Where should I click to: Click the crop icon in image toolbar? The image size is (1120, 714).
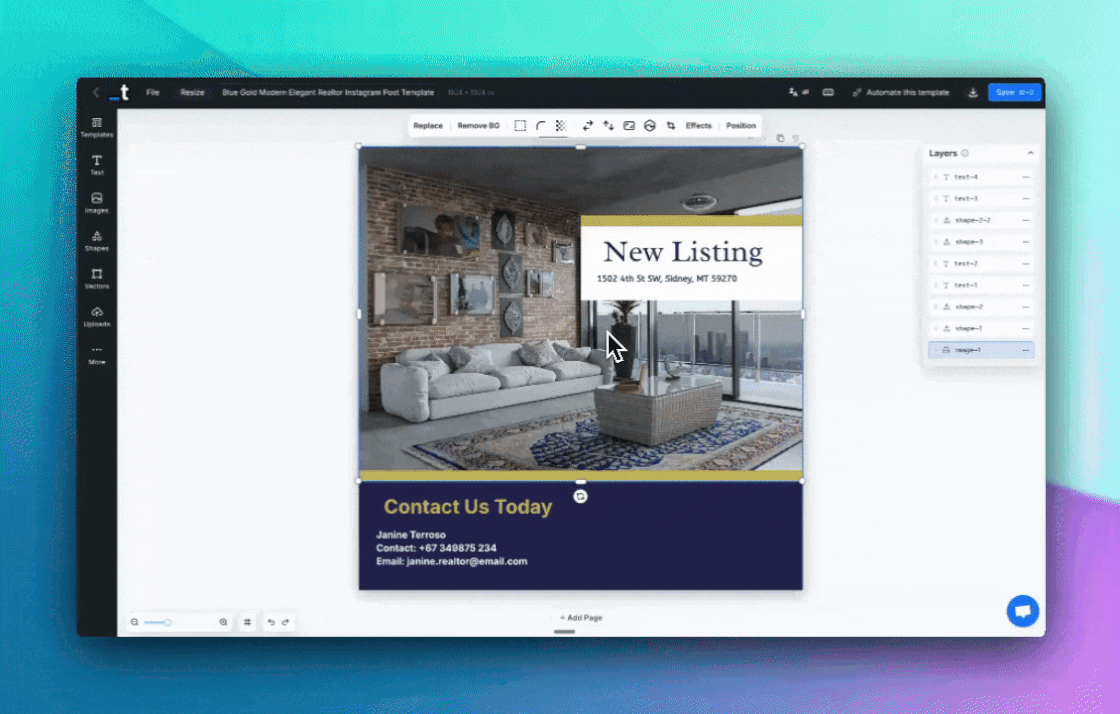coord(670,126)
